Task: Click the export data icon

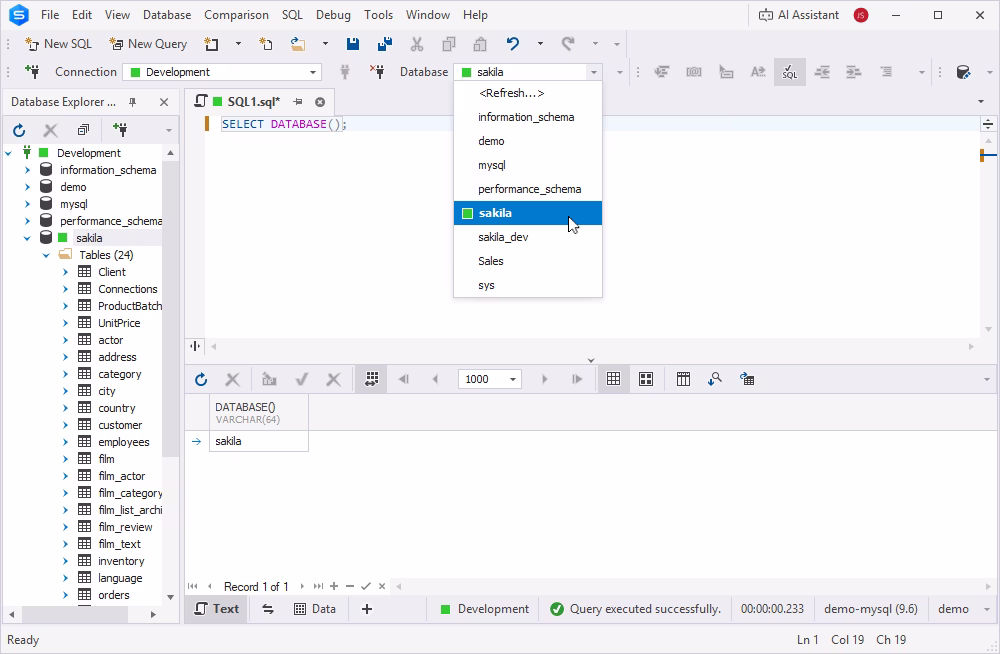Action: pyautogui.click(x=747, y=379)
